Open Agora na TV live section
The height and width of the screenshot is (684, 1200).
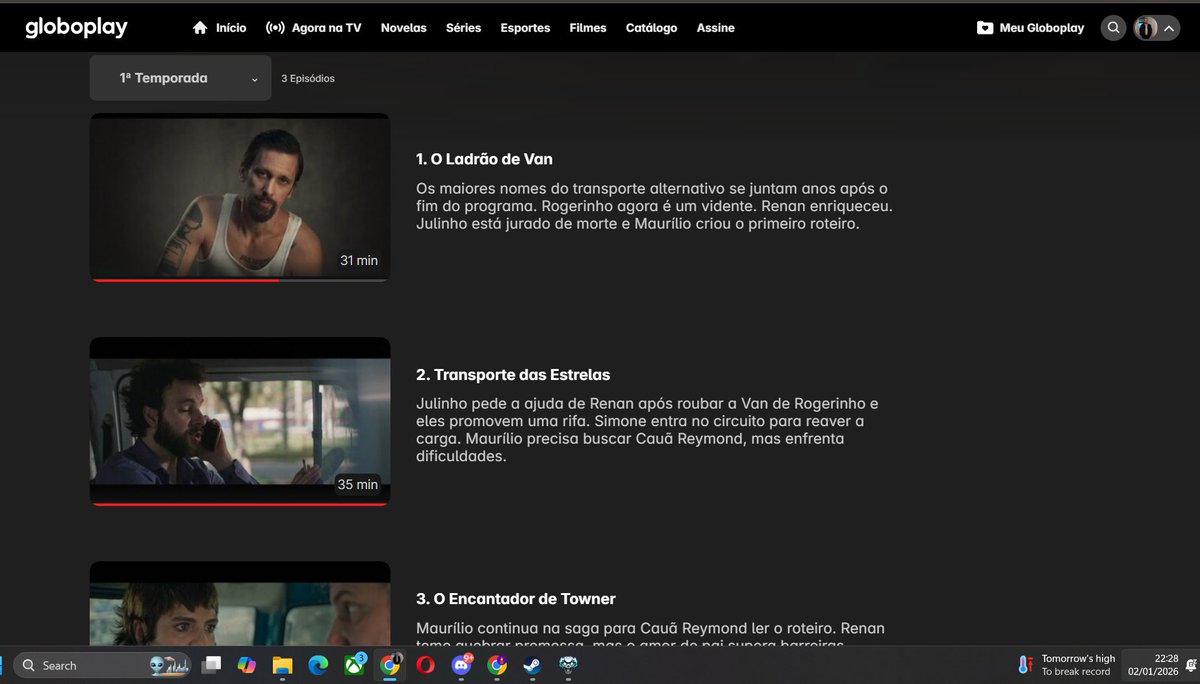(313, 28)
